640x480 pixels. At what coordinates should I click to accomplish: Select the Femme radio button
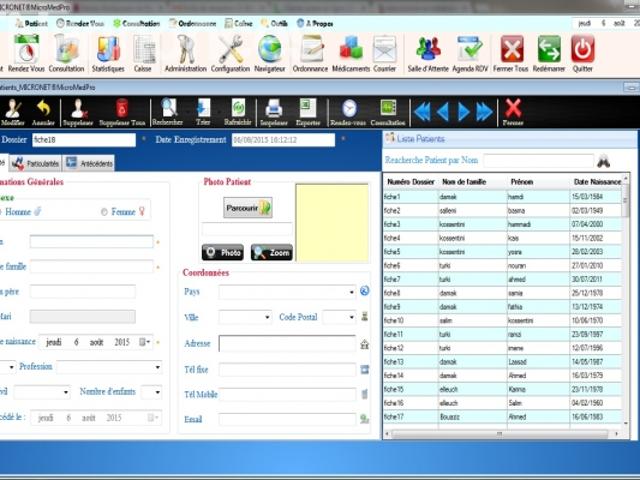tap(104, 212)
